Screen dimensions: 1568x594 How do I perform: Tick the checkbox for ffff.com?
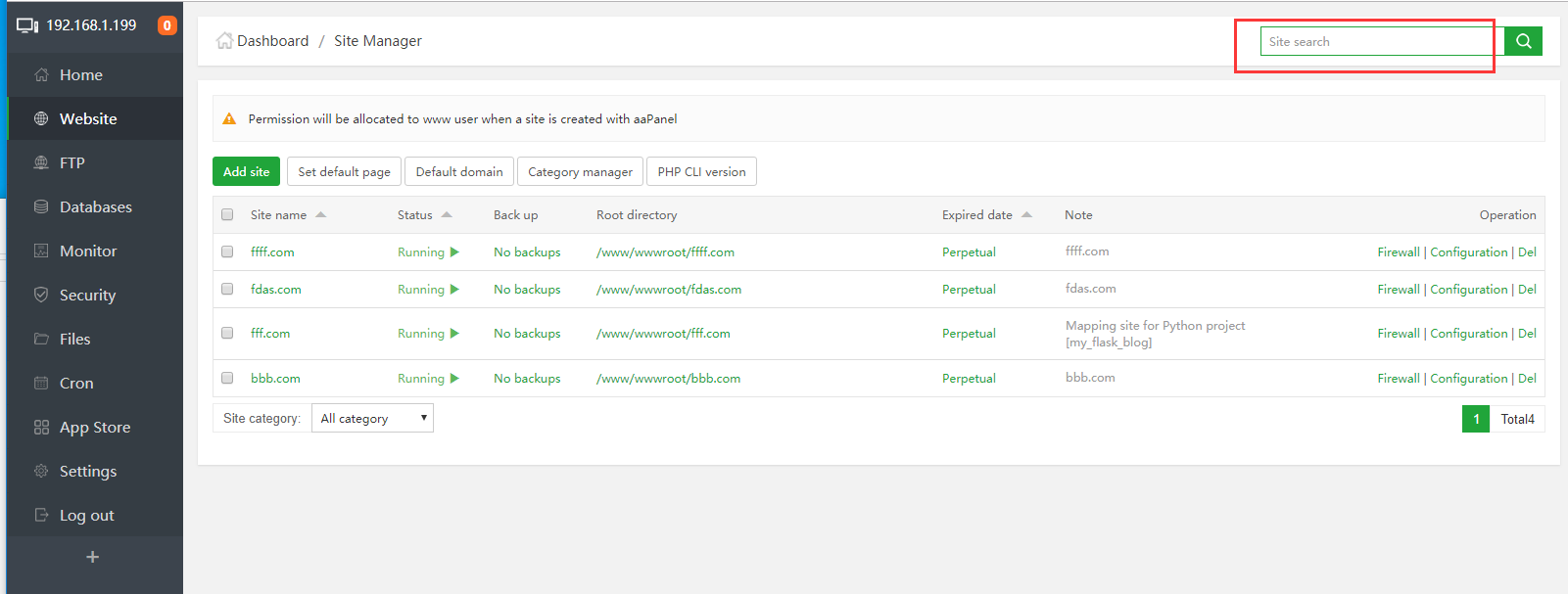point(227,252)
